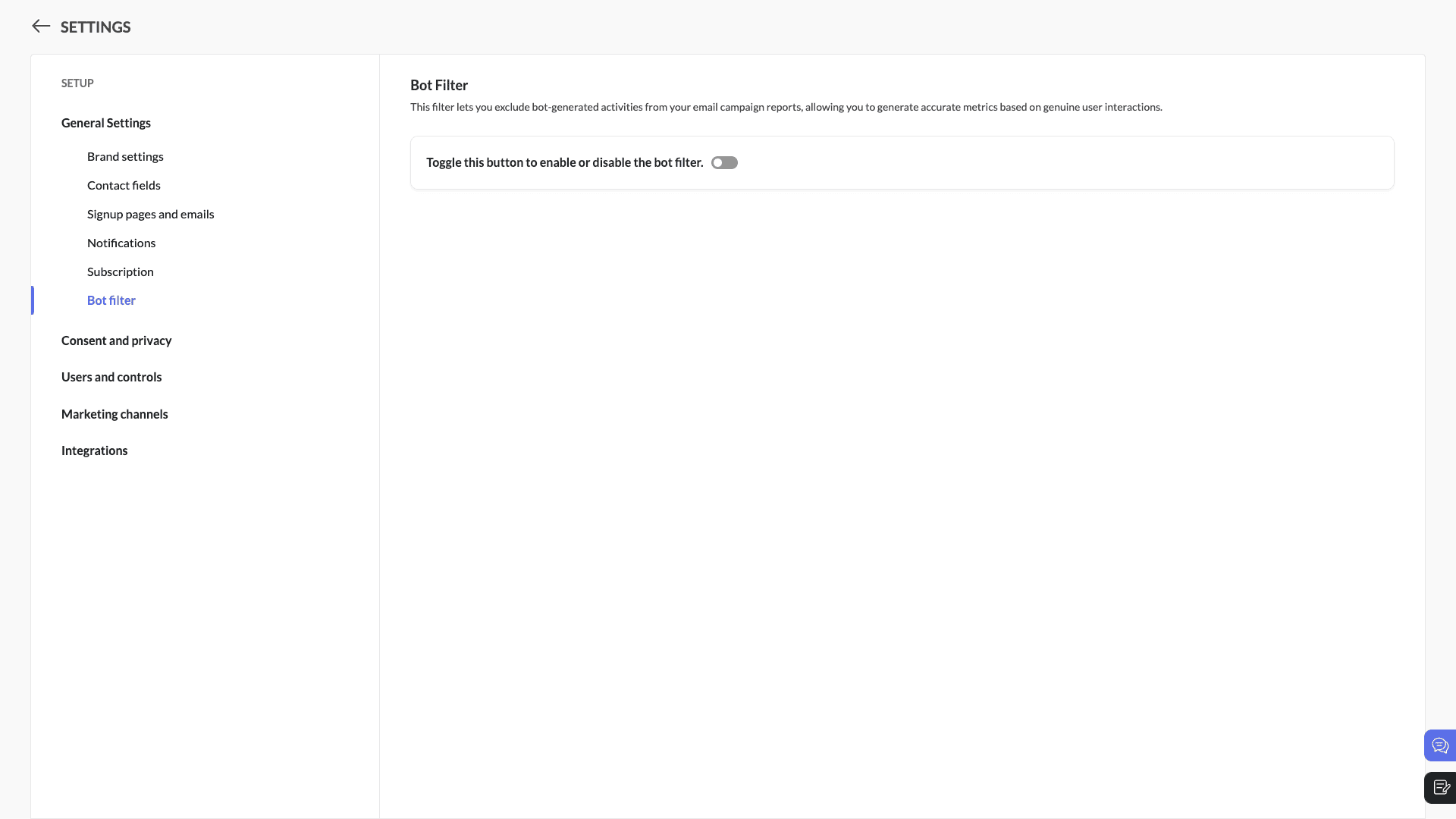Open Brand settings in the sidebar
This screenshot has height=819, width=1456.
125,156
